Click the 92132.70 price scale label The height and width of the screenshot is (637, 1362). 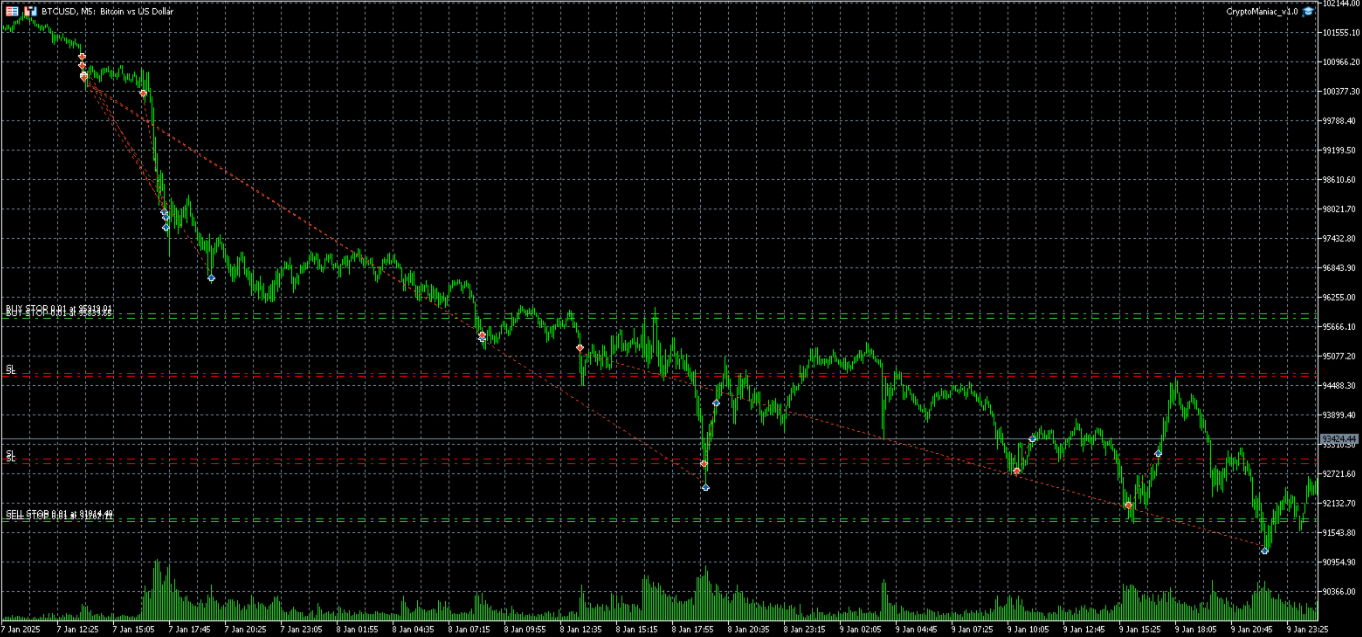click(1339, 503)
